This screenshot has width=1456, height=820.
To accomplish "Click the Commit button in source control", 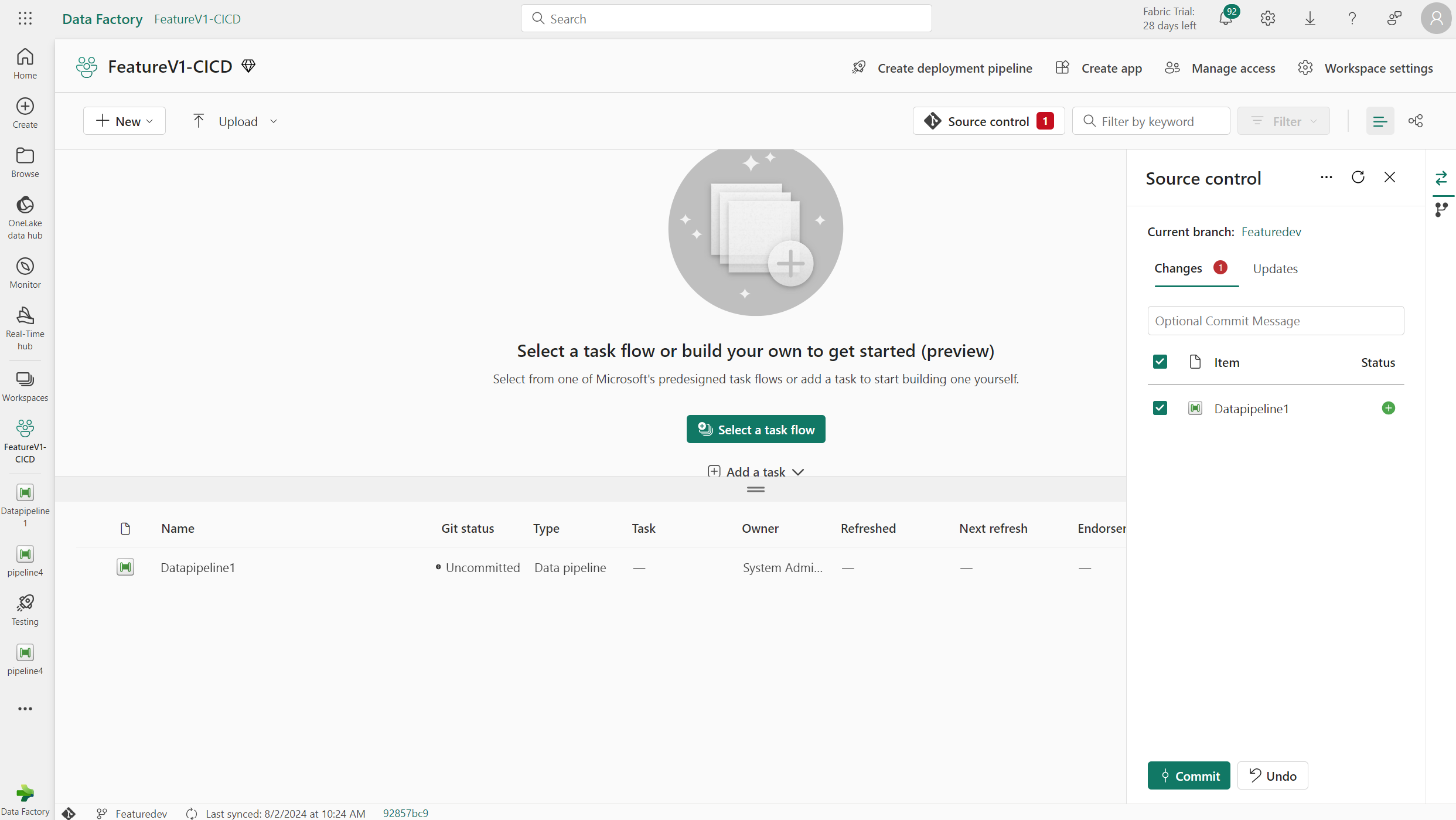I will (x=1189, y=775).
